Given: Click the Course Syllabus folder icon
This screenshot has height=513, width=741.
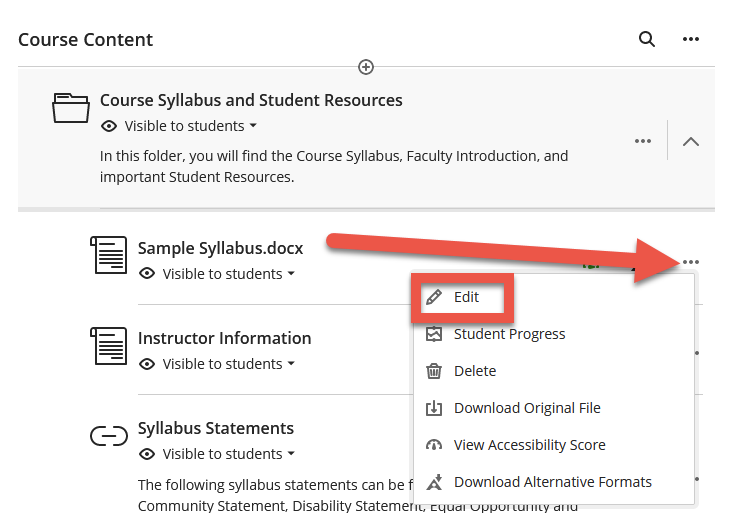Looking at the screenshot, I should [71, 108].
